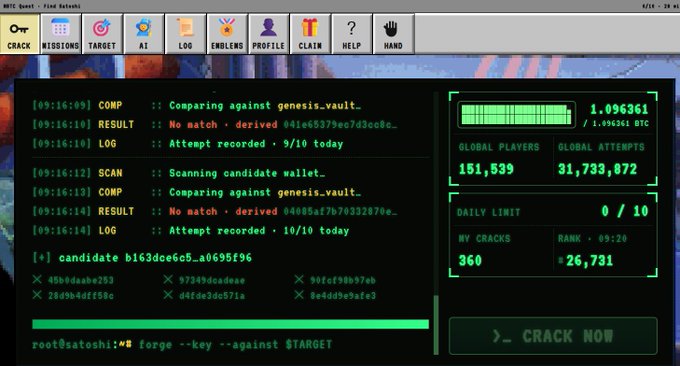Click failed hash 97349dcadeae
The width and height of the screenshot is (680, 366).
(204, 280)
